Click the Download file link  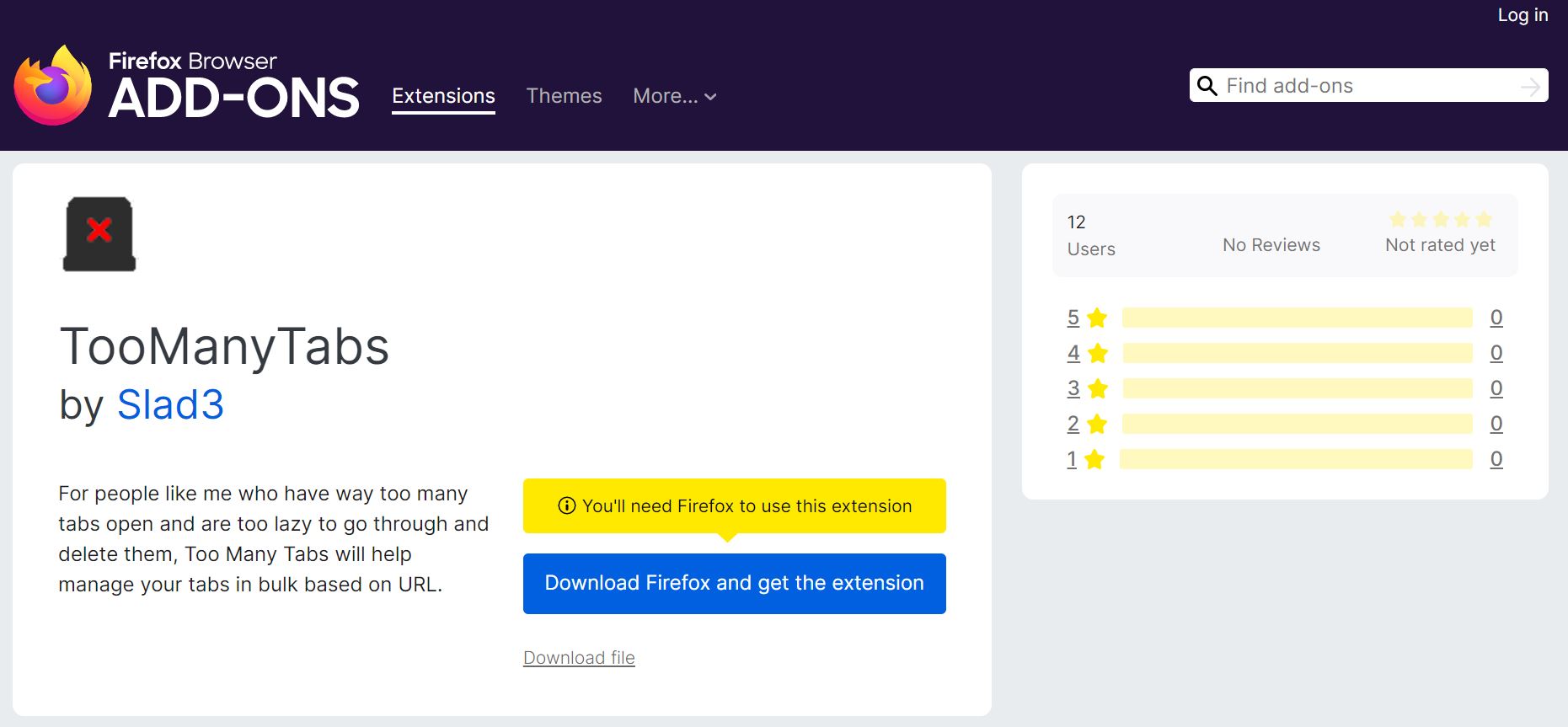pos(579,658)
